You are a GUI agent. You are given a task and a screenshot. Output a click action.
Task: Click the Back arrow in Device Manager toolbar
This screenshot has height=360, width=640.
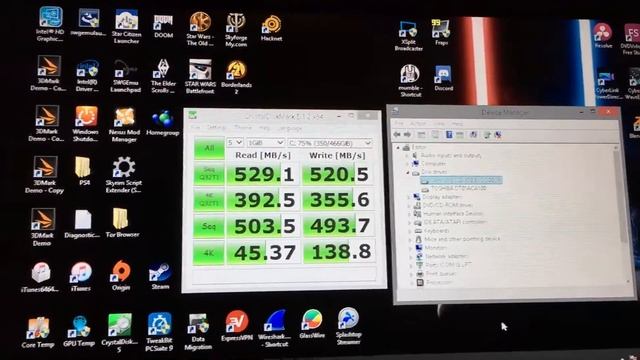[x=397, y=135]
